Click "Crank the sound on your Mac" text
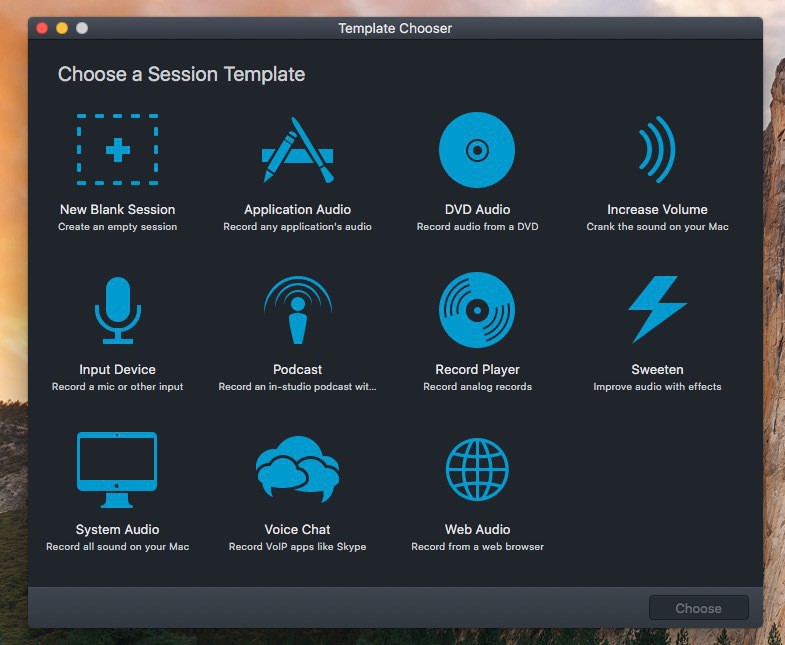 pos(657,227)
